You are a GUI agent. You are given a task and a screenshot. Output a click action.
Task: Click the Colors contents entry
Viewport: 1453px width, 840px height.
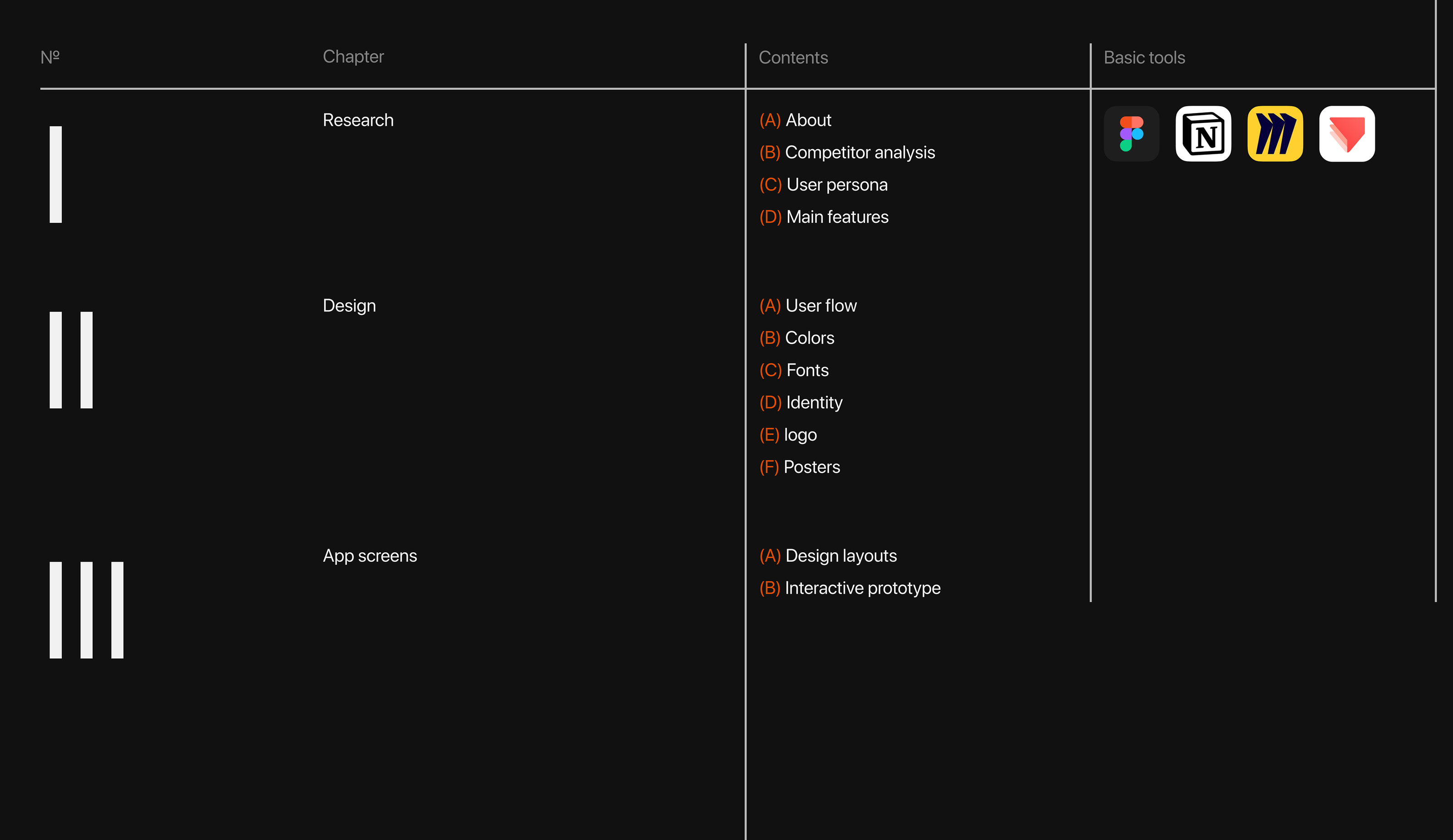797,338
